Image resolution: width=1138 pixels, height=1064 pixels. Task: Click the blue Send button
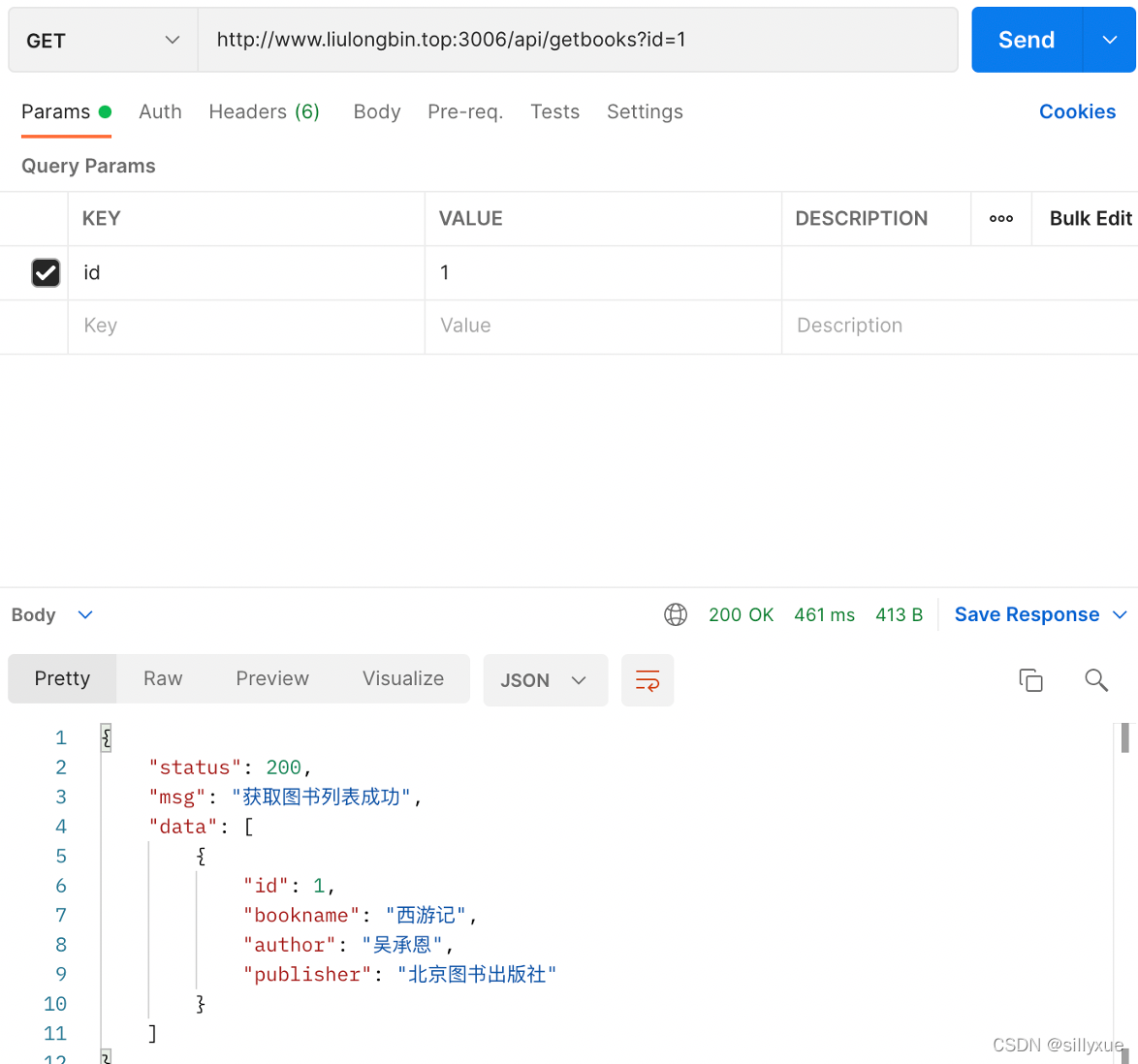coord(1027,40)
